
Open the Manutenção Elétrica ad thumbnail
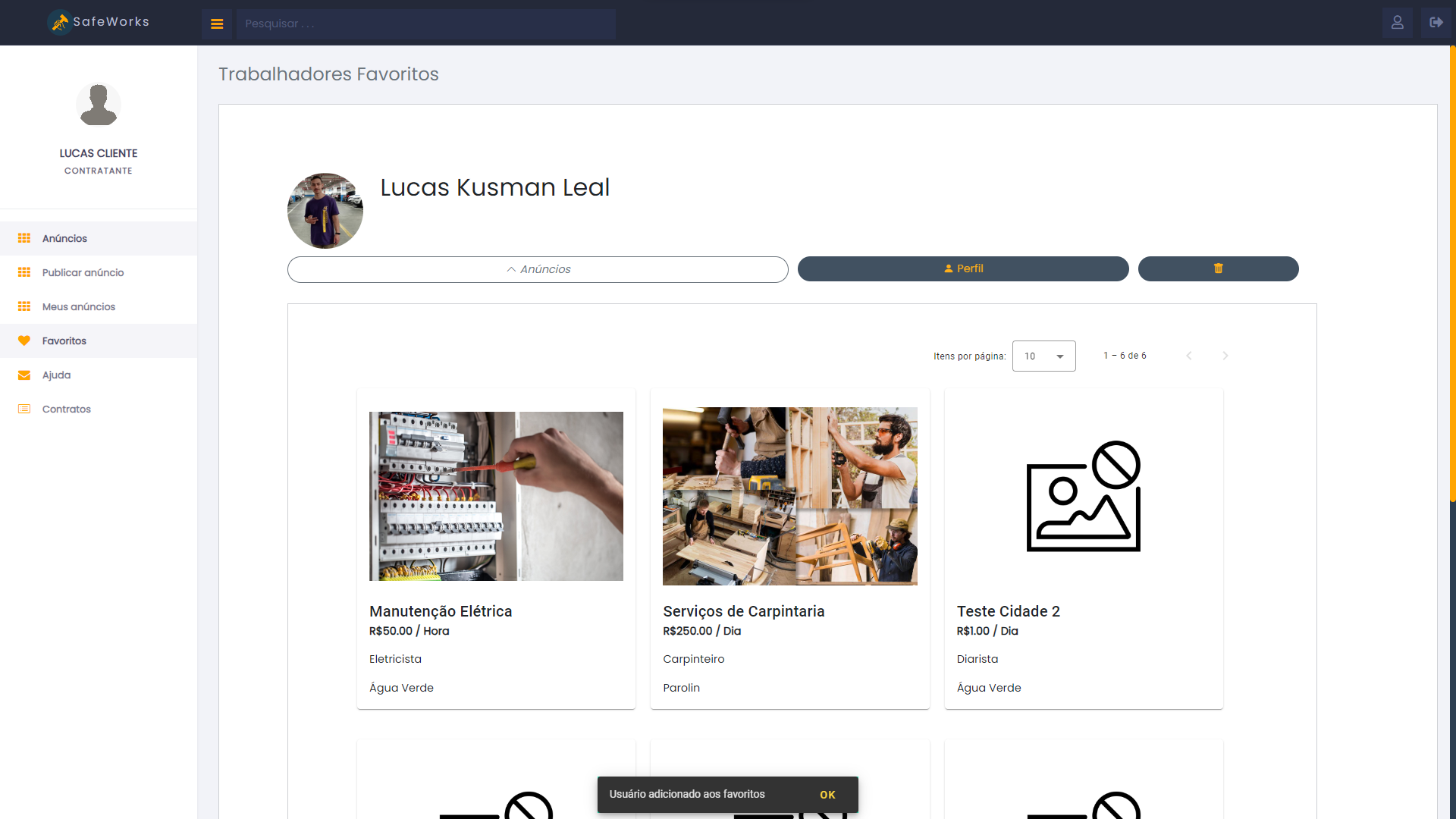496,496
